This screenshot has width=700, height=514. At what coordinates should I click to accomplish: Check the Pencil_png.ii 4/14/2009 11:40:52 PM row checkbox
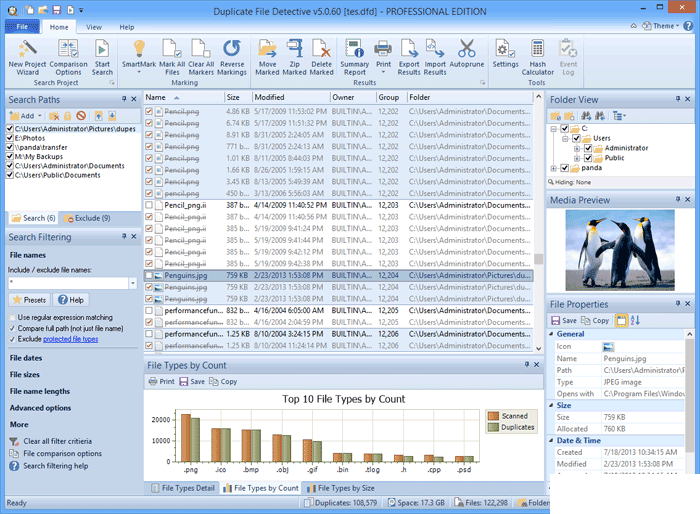tap(149, 205)
